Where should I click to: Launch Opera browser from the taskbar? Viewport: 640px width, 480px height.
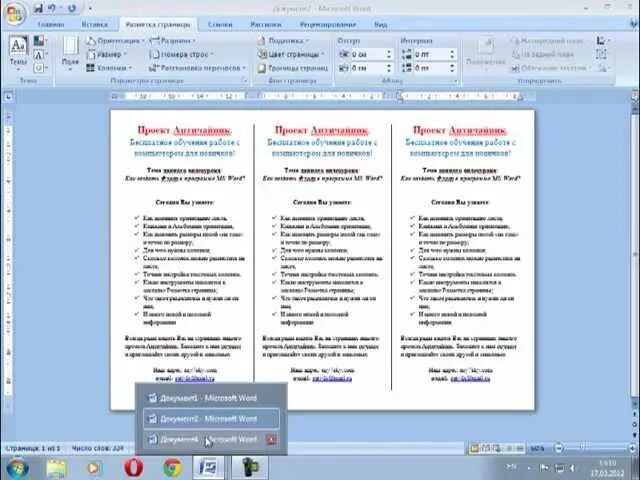[x=133, y=468]
